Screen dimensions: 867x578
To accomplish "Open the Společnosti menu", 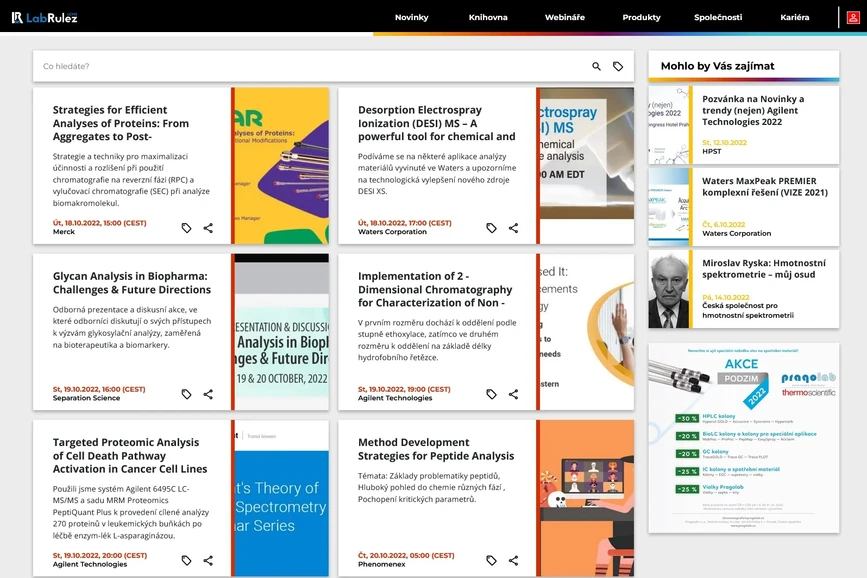I will pos(718,17).
